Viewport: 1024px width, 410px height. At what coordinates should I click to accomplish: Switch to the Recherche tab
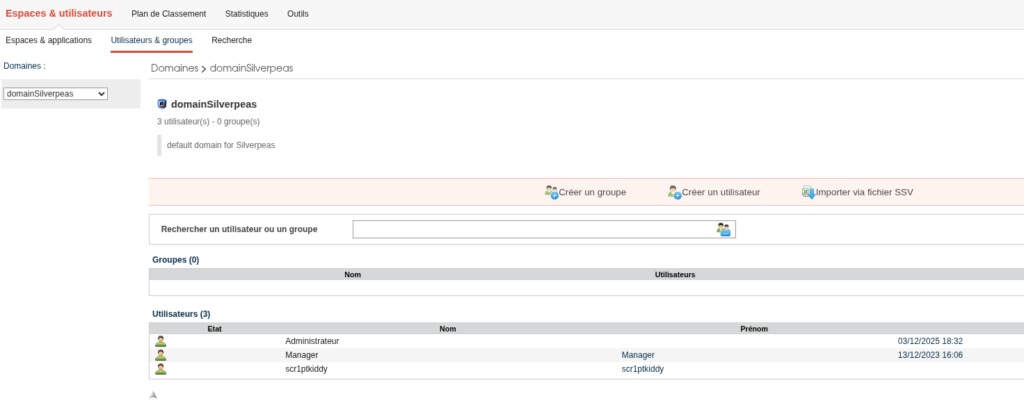pyautogui.click(x=232, y=40)
